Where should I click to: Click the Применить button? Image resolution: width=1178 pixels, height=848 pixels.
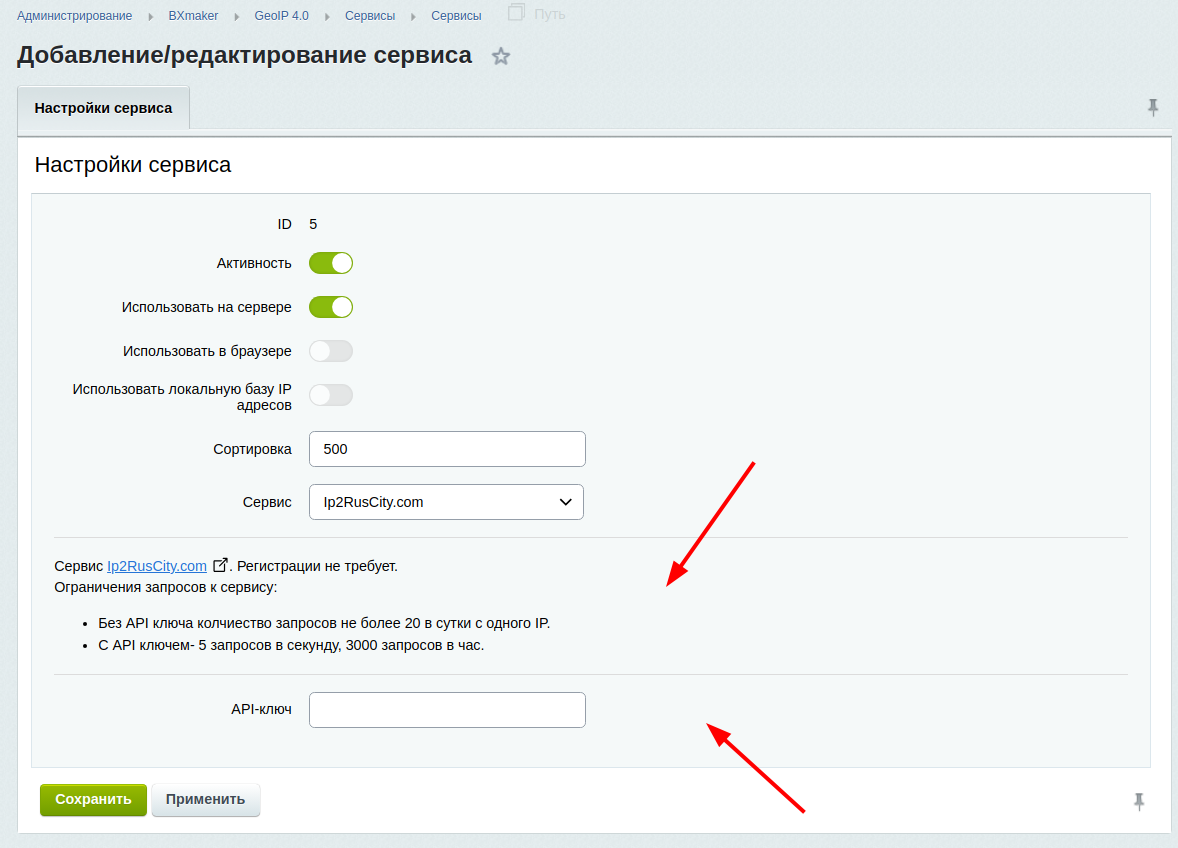(205, 800)
